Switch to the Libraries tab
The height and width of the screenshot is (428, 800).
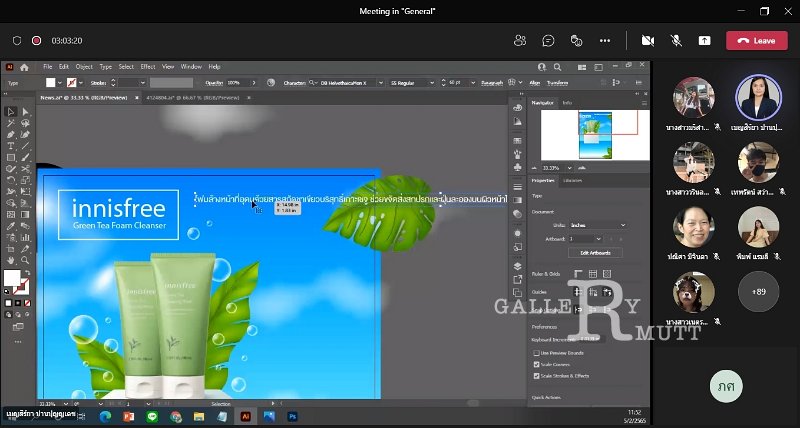[572, 181]
